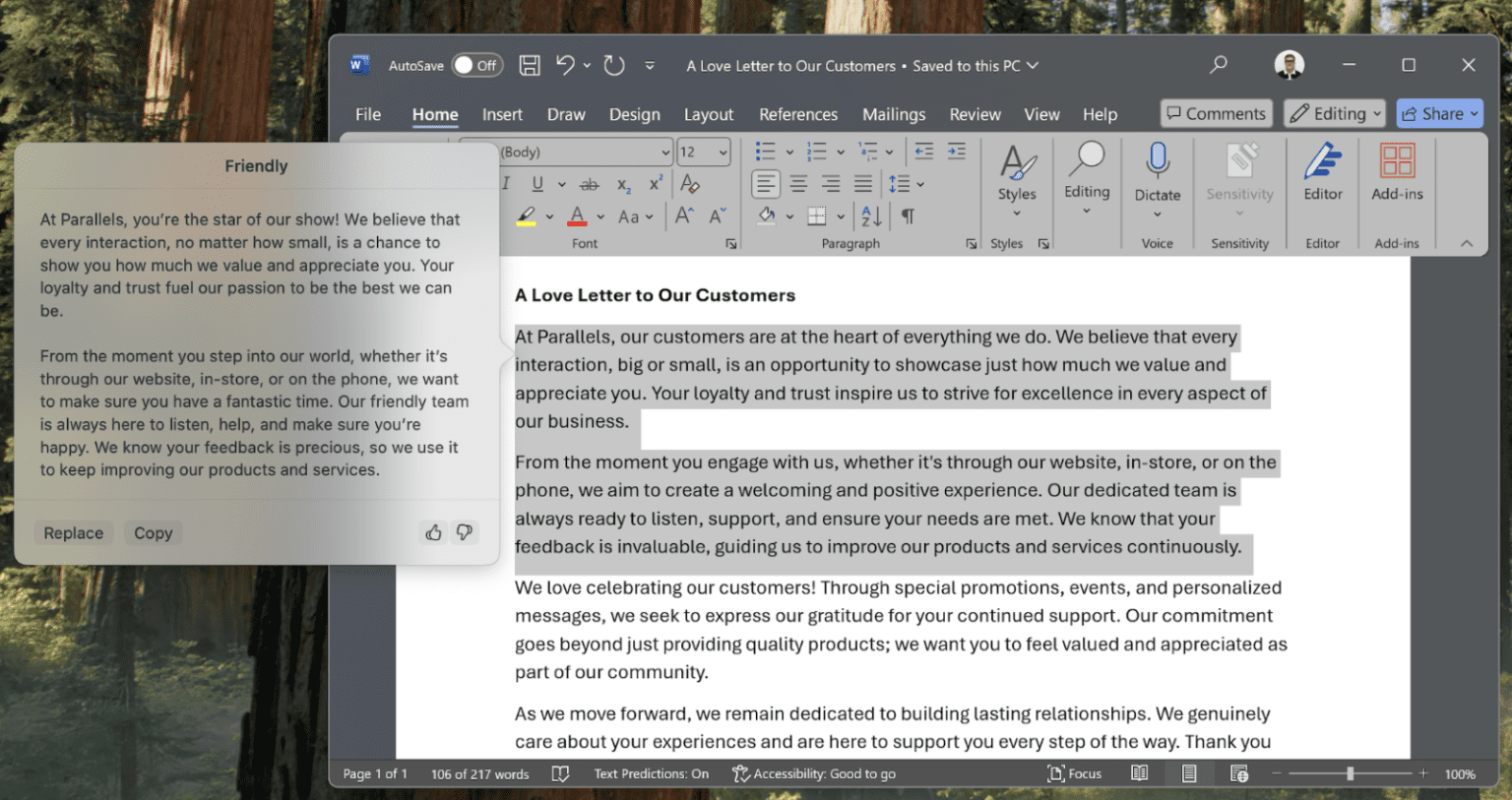Click the Copy button in Friendly panel
Image resolution: width=1512 pixels, height=800 pixels.
pos(153,533)
